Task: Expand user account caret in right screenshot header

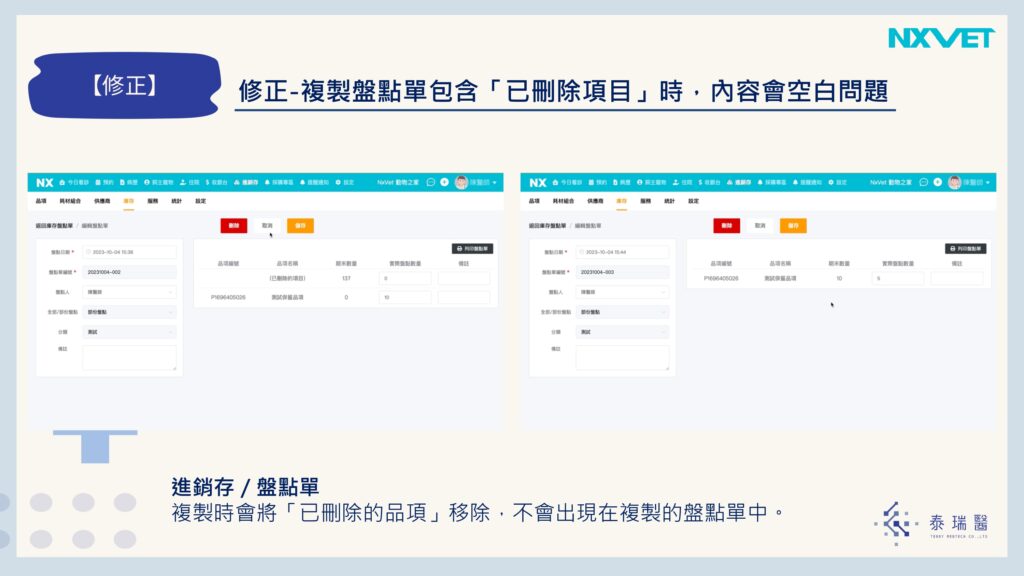Action: 988,183
